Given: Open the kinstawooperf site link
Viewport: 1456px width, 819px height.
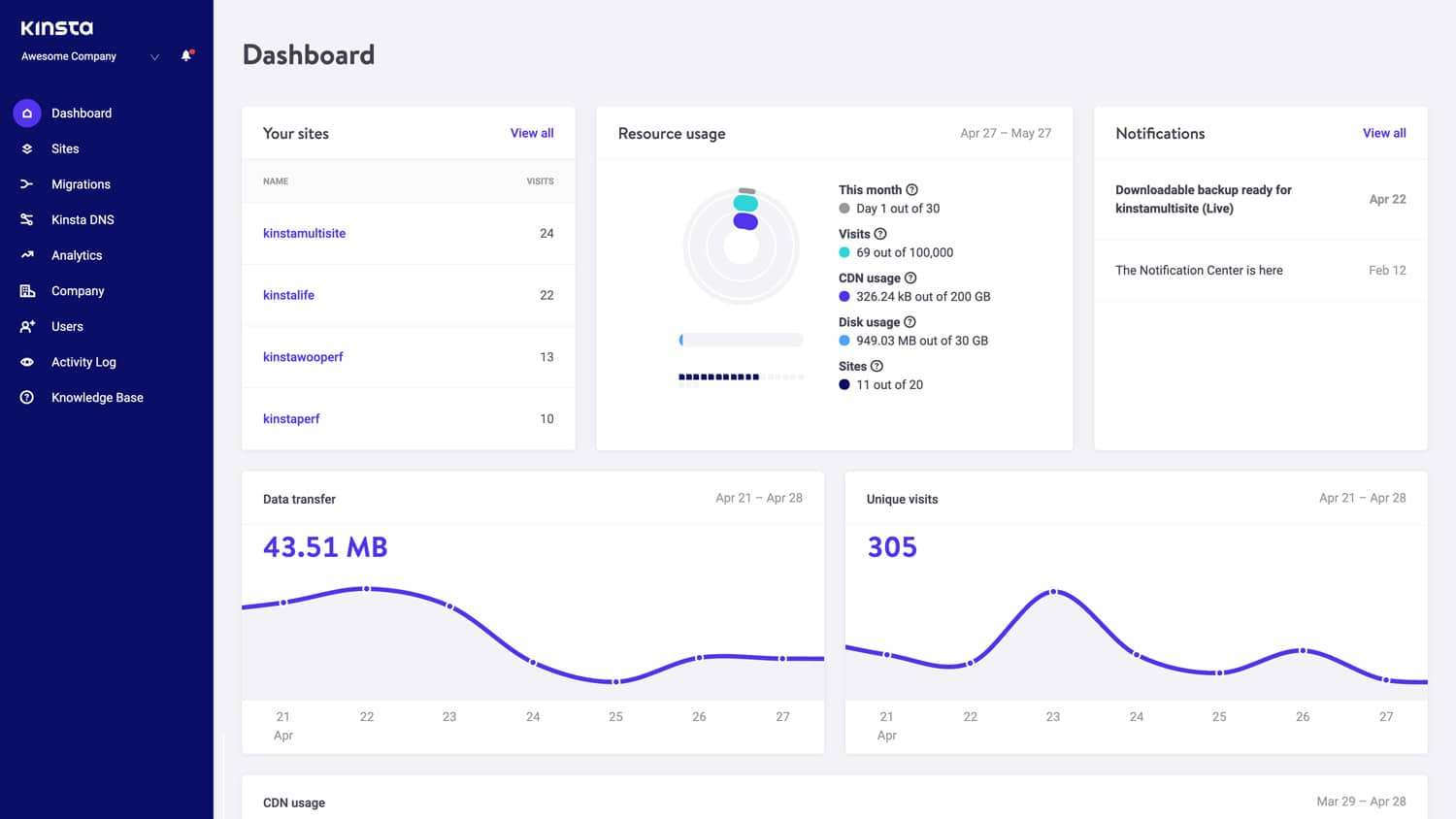Looking at the screenshot, I should click(303, 357).
